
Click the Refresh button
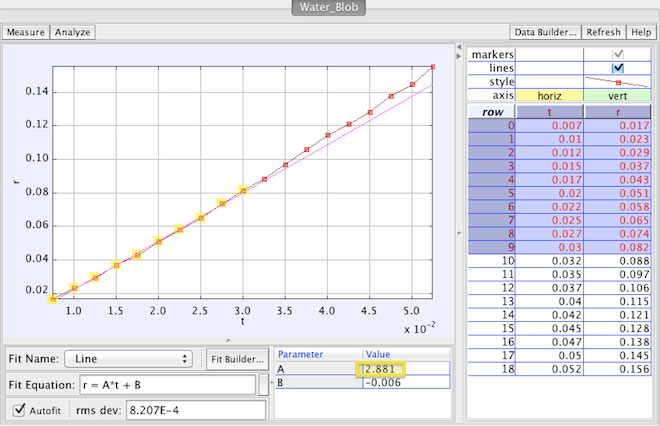coord(604,32)
